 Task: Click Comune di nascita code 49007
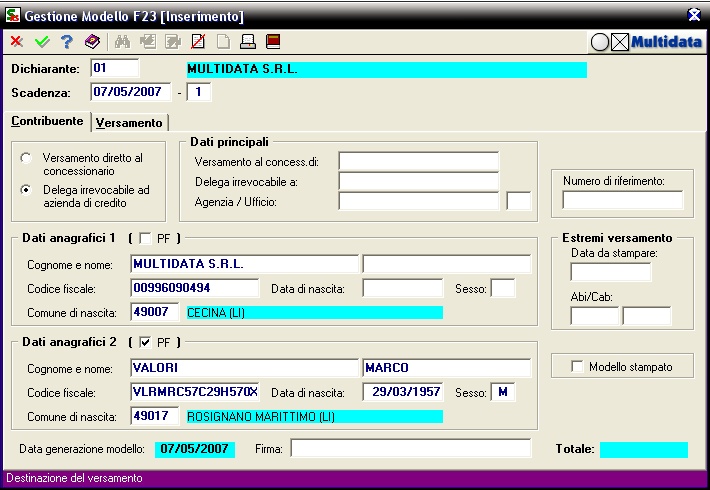(155, 312)
